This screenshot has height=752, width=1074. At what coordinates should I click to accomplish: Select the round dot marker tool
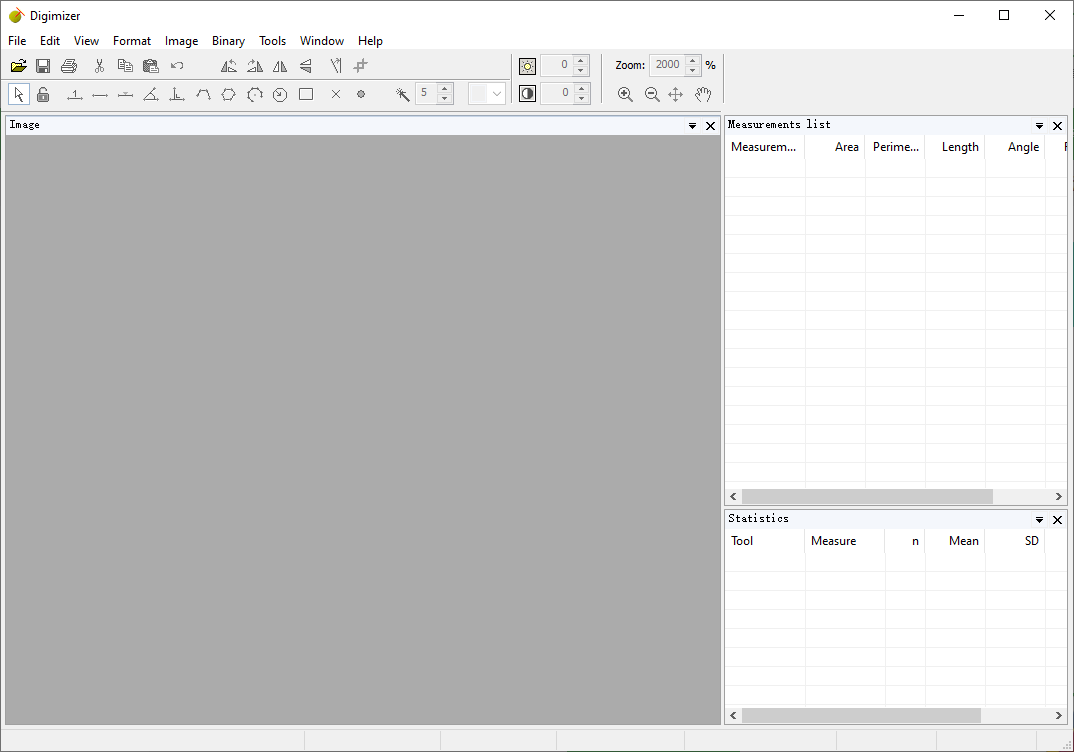(x=361, y=95)
